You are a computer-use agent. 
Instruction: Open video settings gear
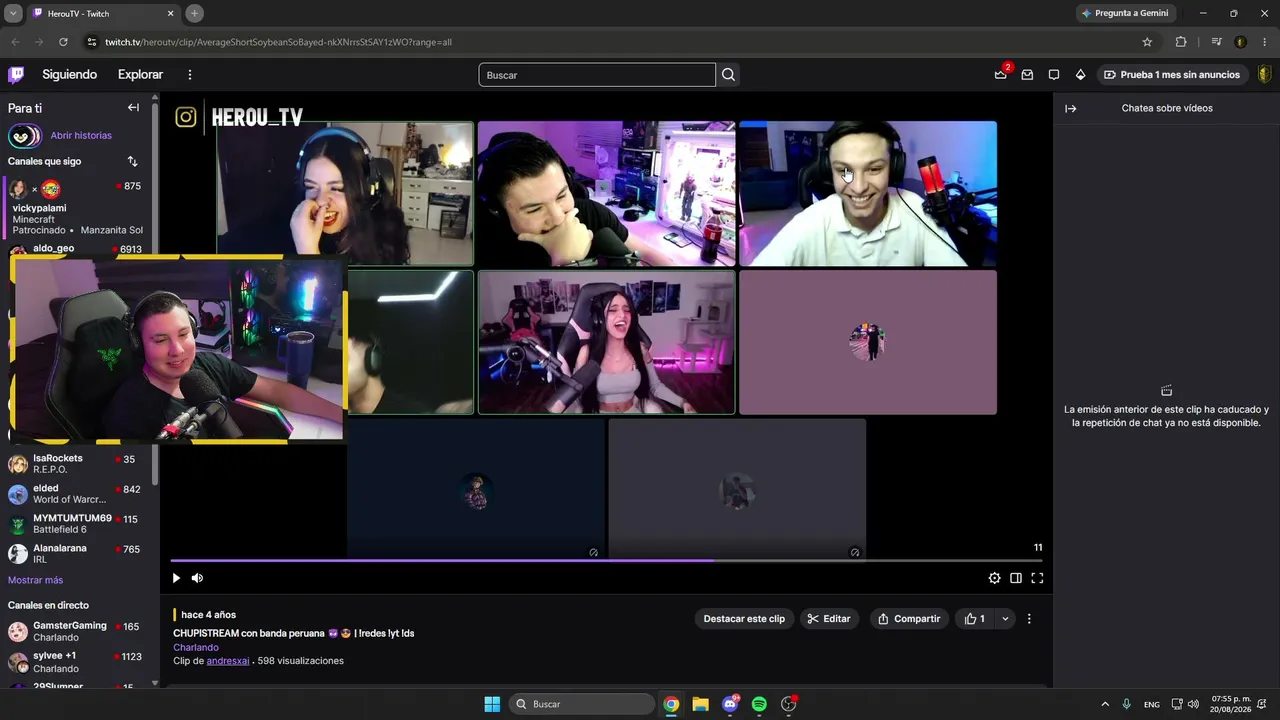(x=994, y=578)
